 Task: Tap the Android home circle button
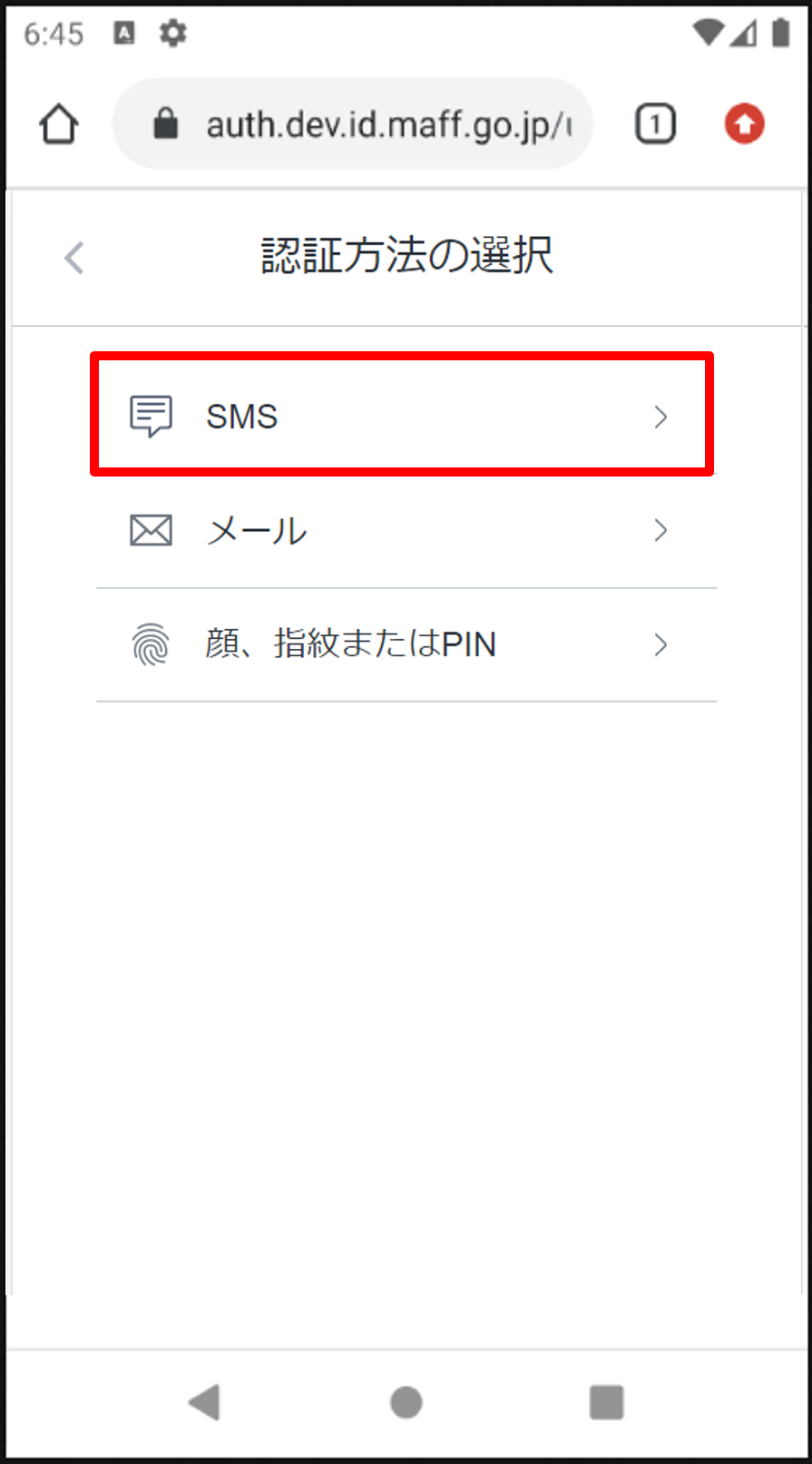click(406, 1402)
